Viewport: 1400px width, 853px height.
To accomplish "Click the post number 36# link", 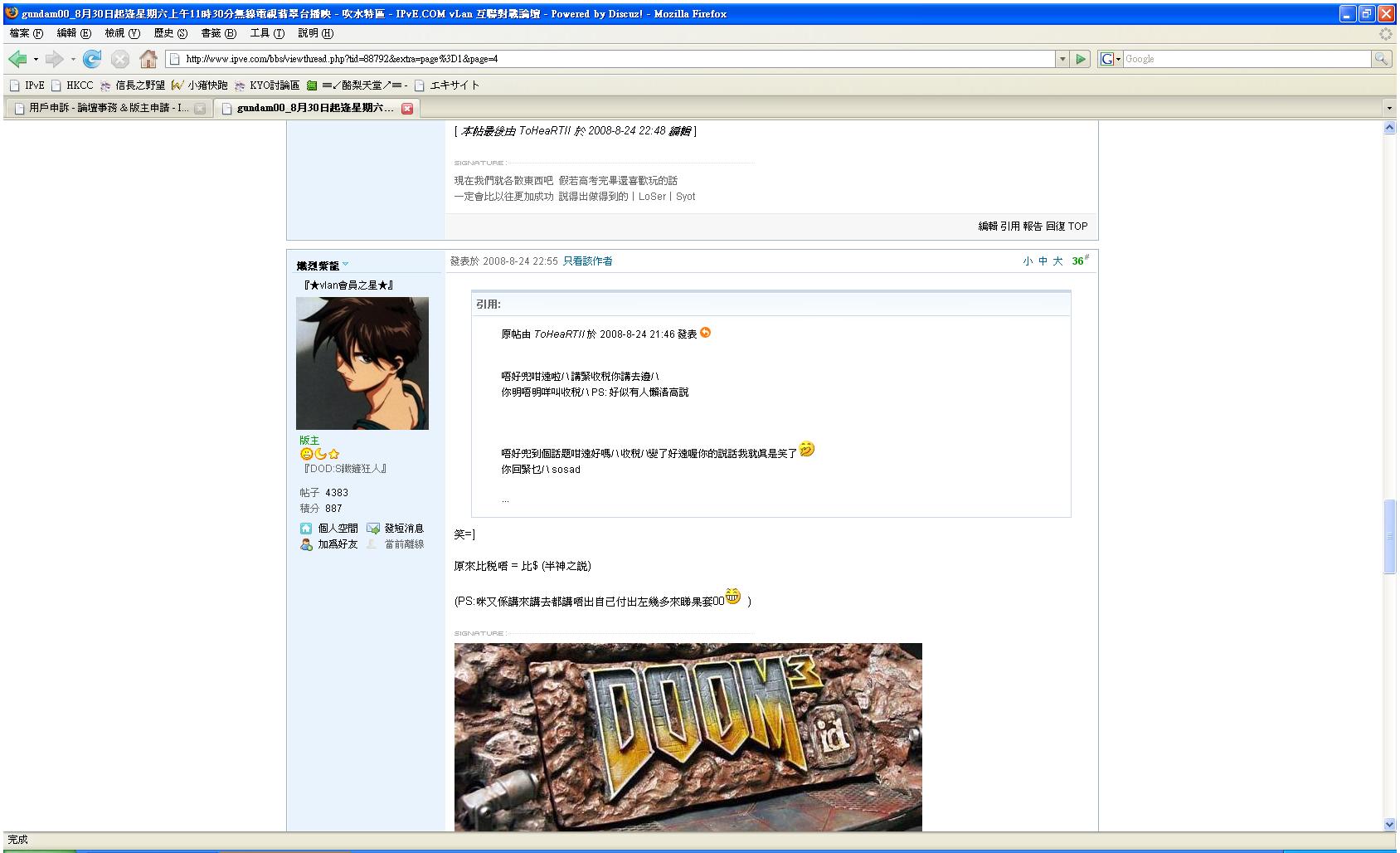I will coord(1080,261).
